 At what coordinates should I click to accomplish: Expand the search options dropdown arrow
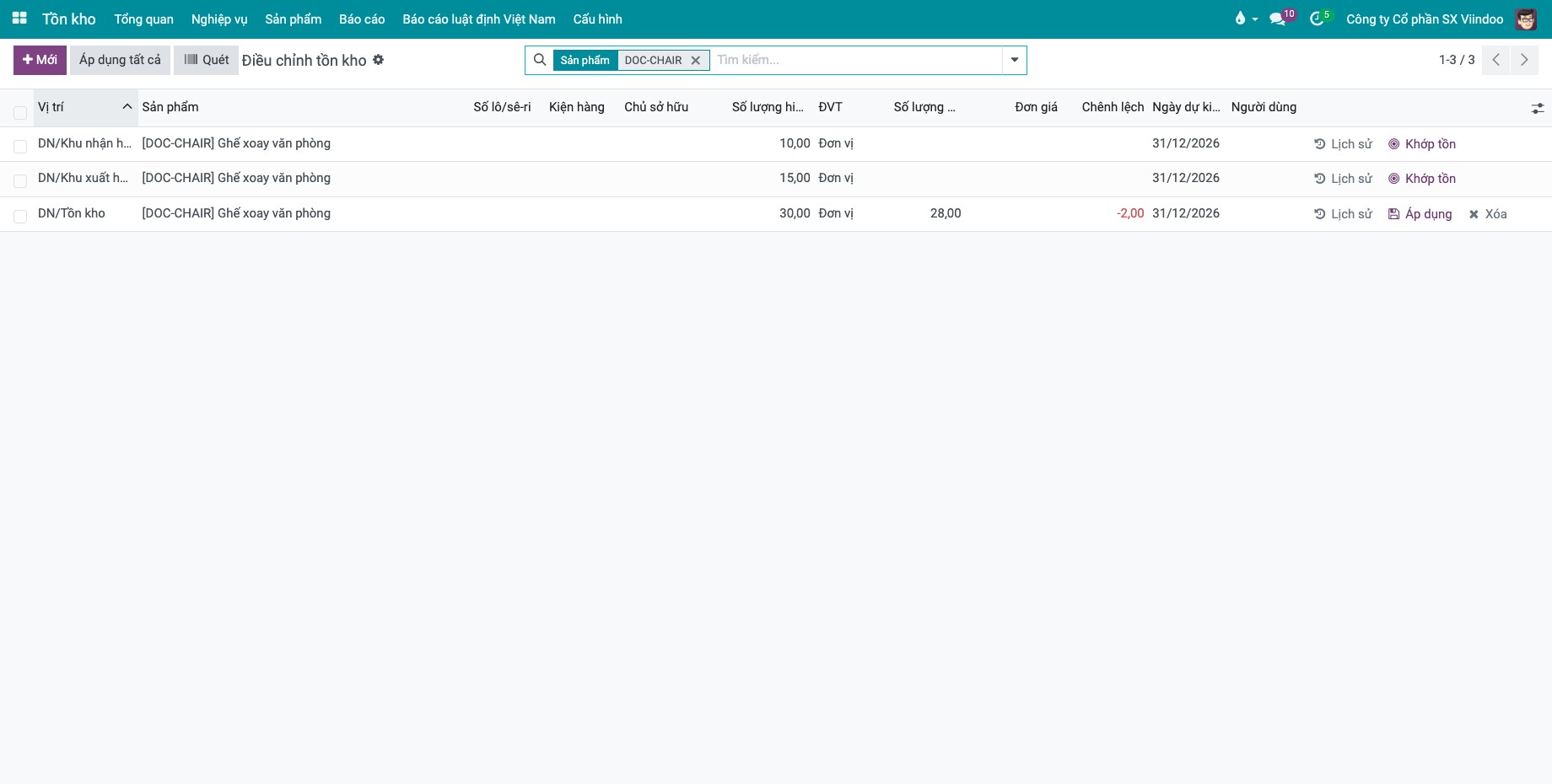tap(1015, 60)
